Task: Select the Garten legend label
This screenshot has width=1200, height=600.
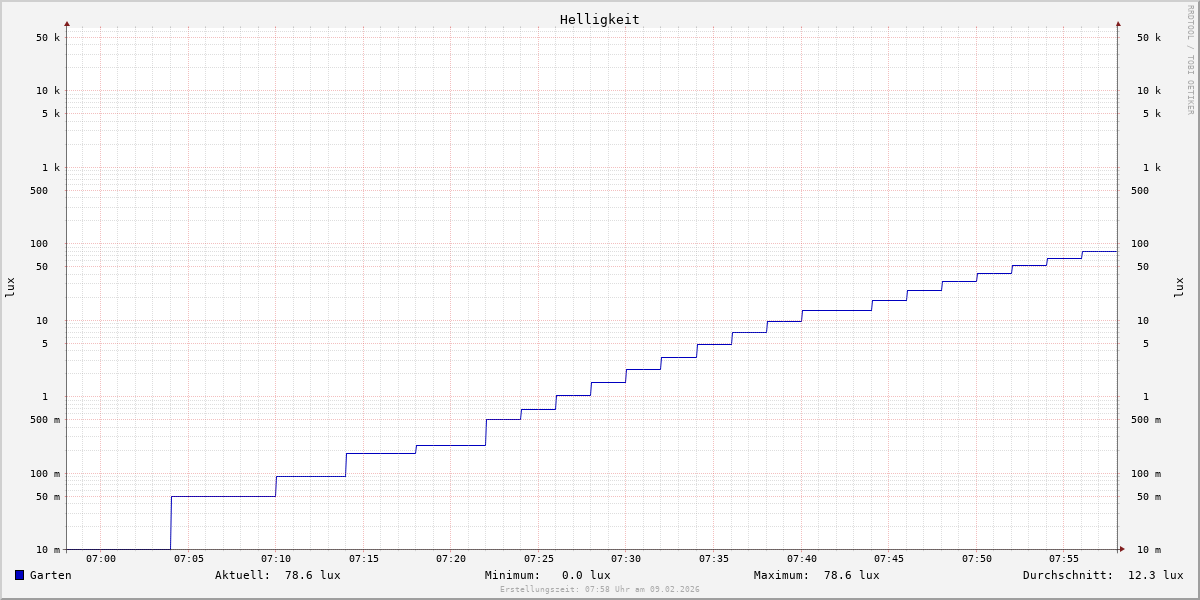Action: [50, 575]
